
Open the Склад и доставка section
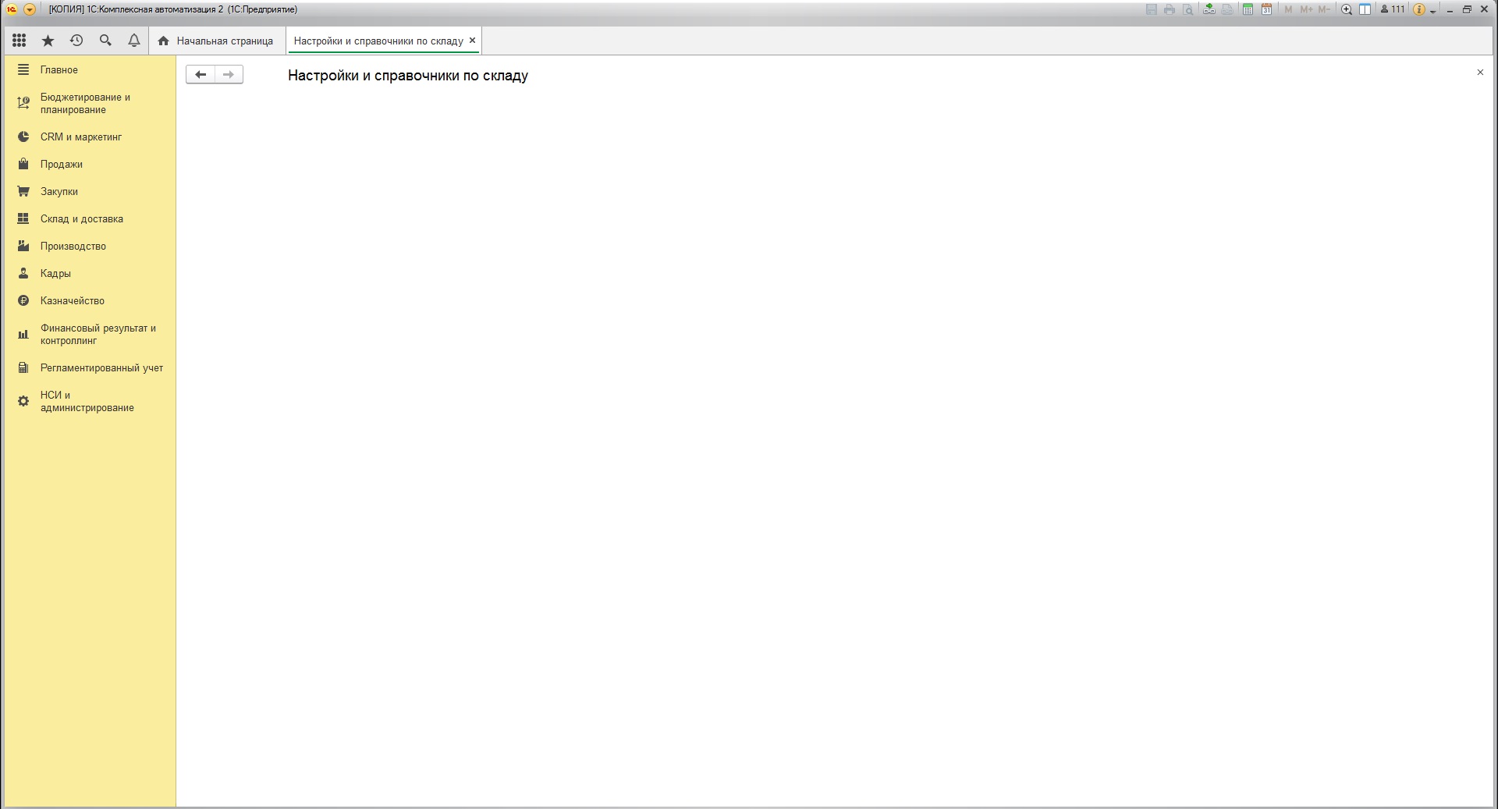point(81,219)
